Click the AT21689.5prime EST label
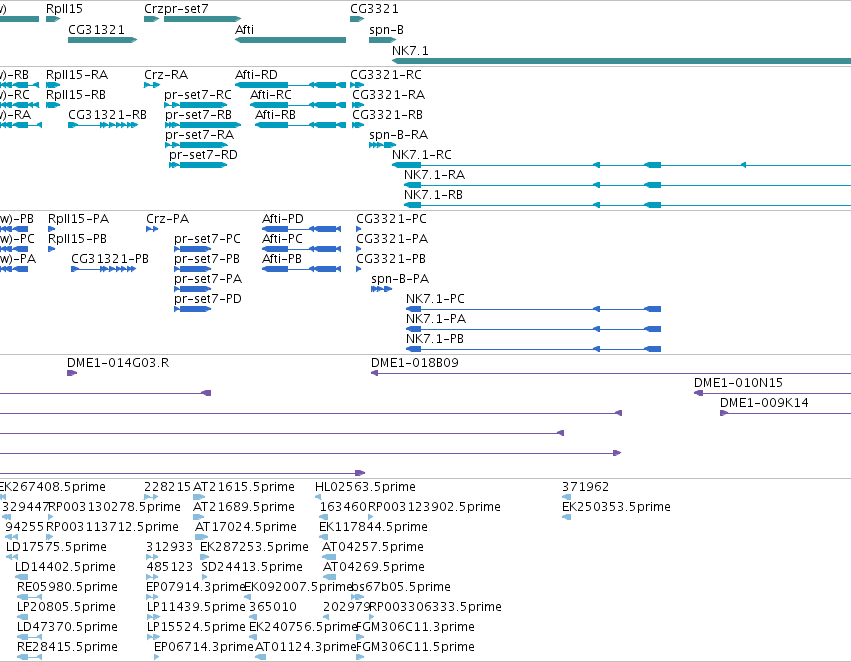 click(x=244, y=507)
